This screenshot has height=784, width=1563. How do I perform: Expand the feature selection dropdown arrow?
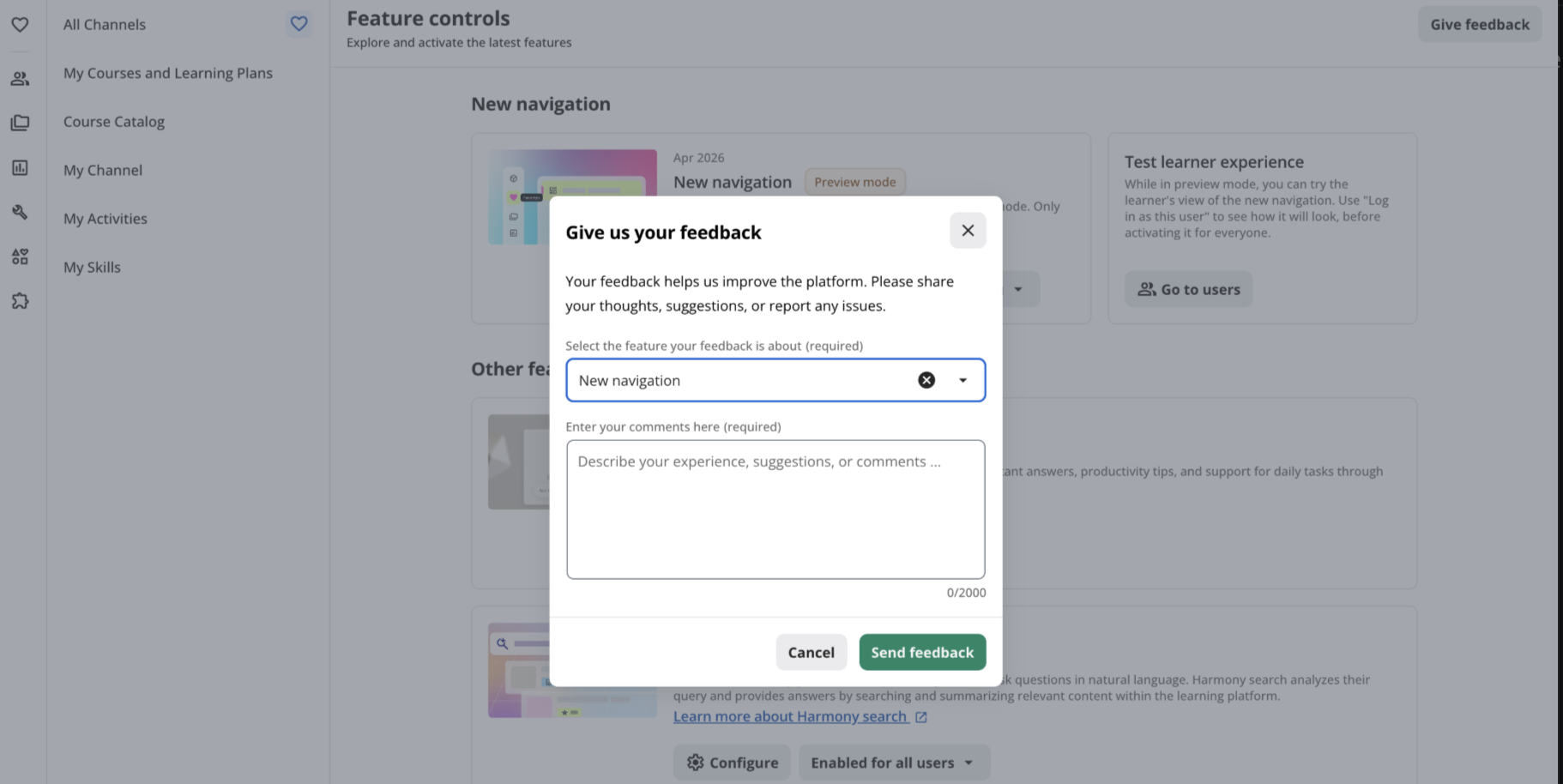click(x=963, y=380)
